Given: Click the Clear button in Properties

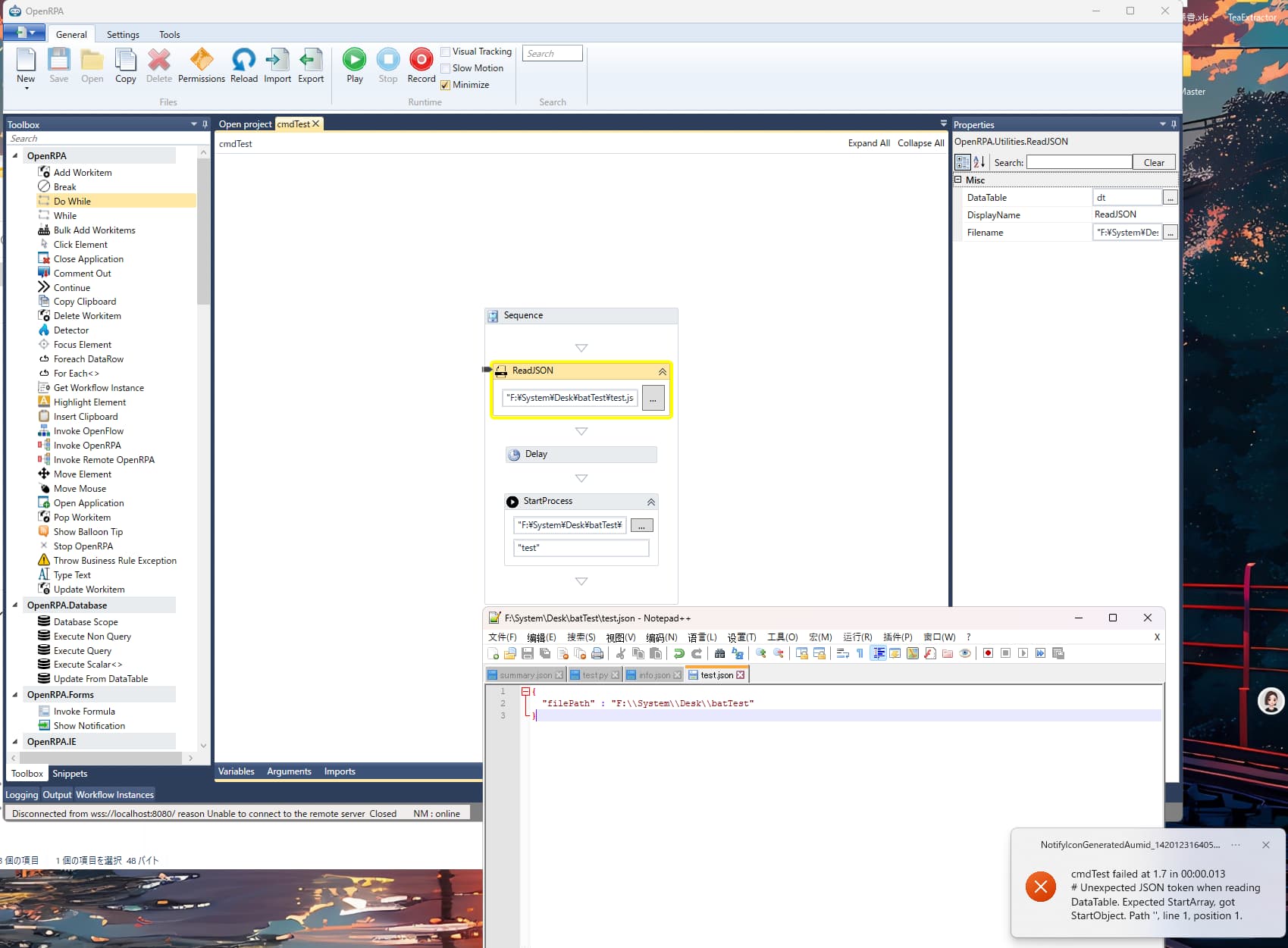Looking at the screenshot, I should (1153, 162).
